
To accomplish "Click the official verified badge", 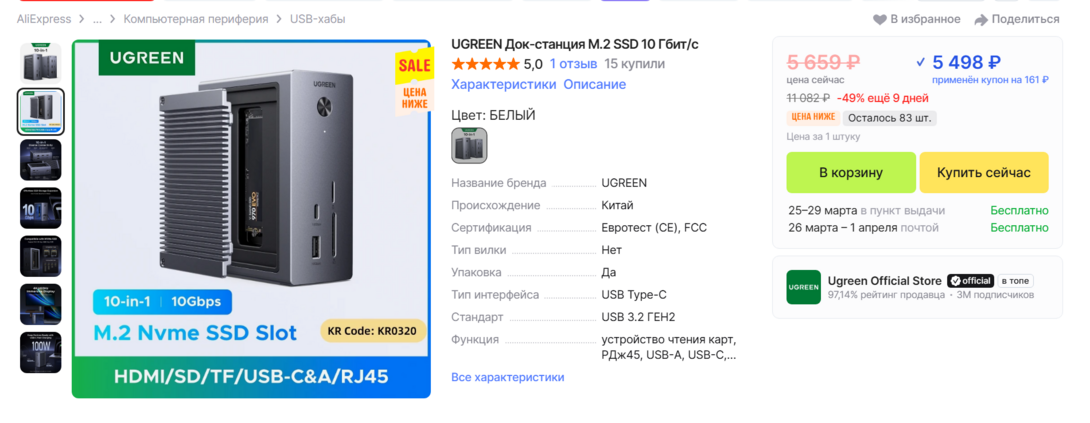I will click(971, 281).
